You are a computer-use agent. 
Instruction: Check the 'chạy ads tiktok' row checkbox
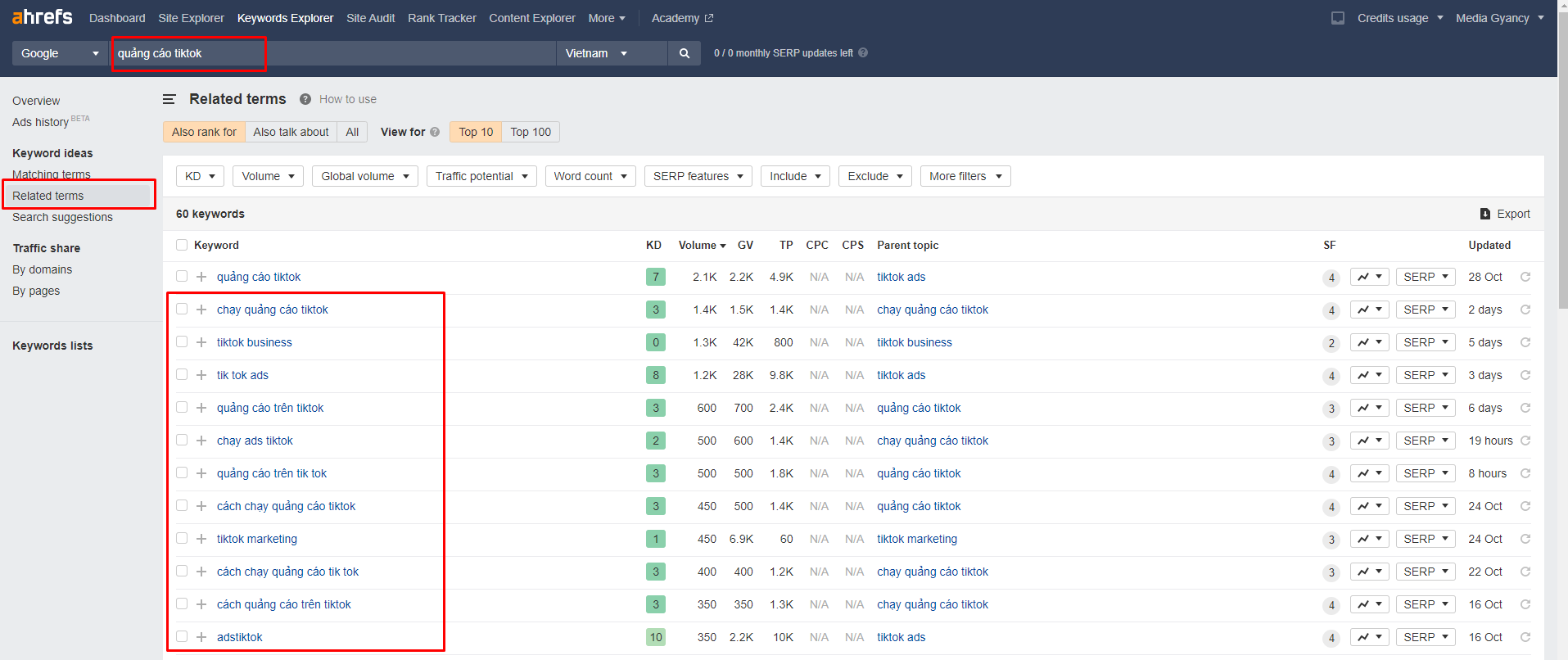tap(182, 441)
